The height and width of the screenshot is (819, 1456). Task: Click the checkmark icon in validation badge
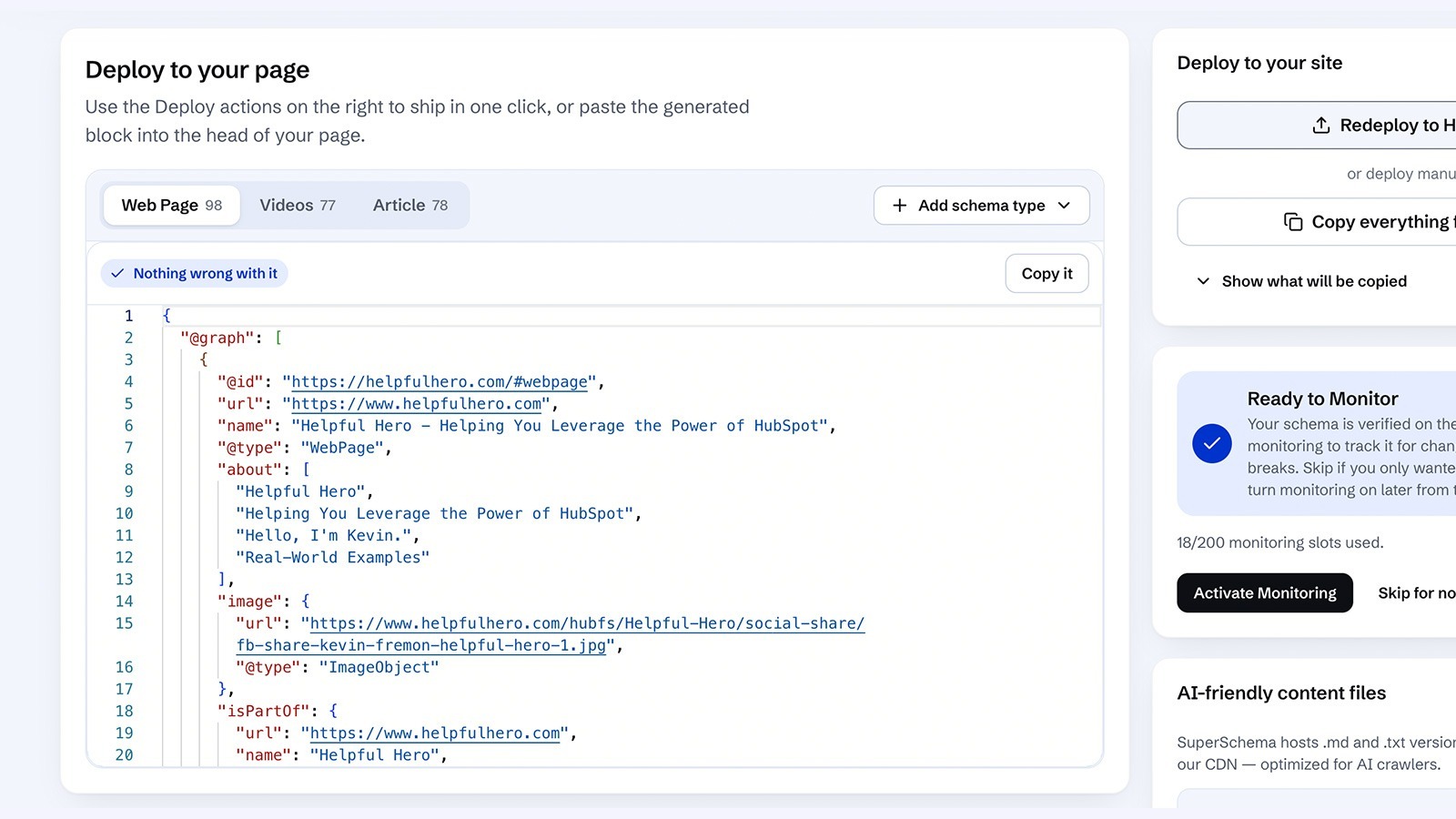tap(117, 273)
